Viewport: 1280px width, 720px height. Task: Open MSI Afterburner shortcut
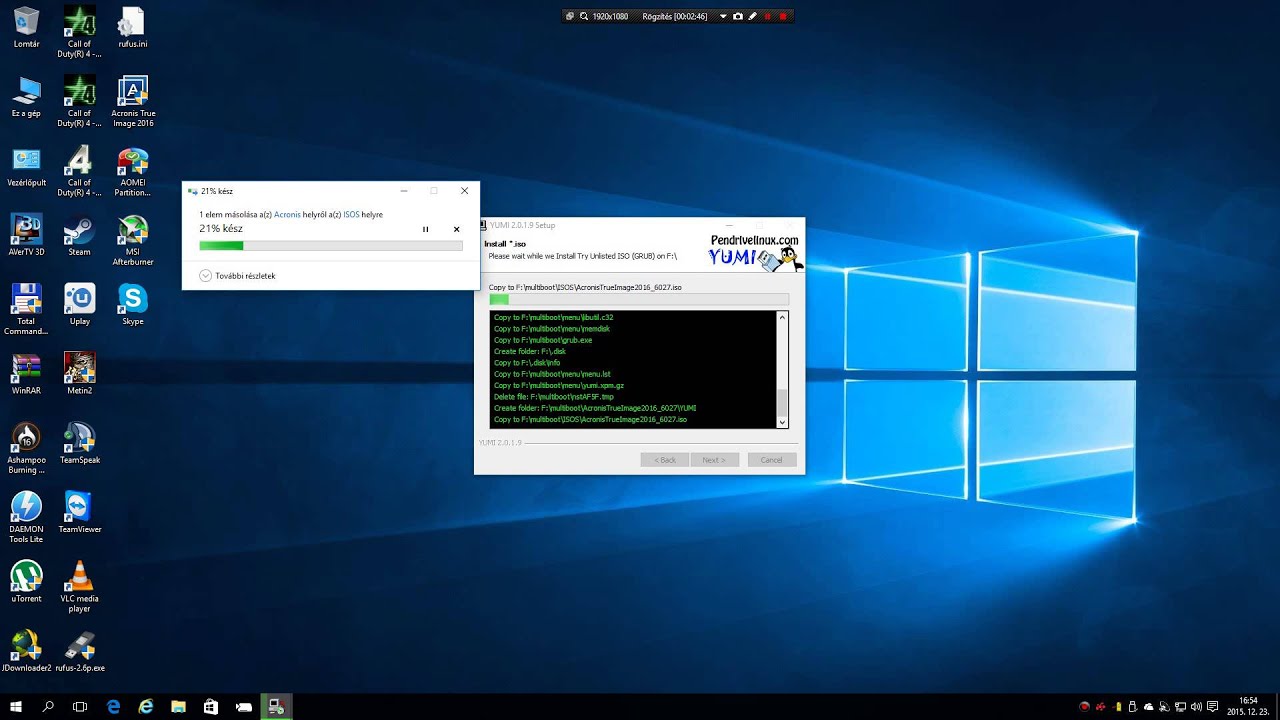[x=133, y=240]
